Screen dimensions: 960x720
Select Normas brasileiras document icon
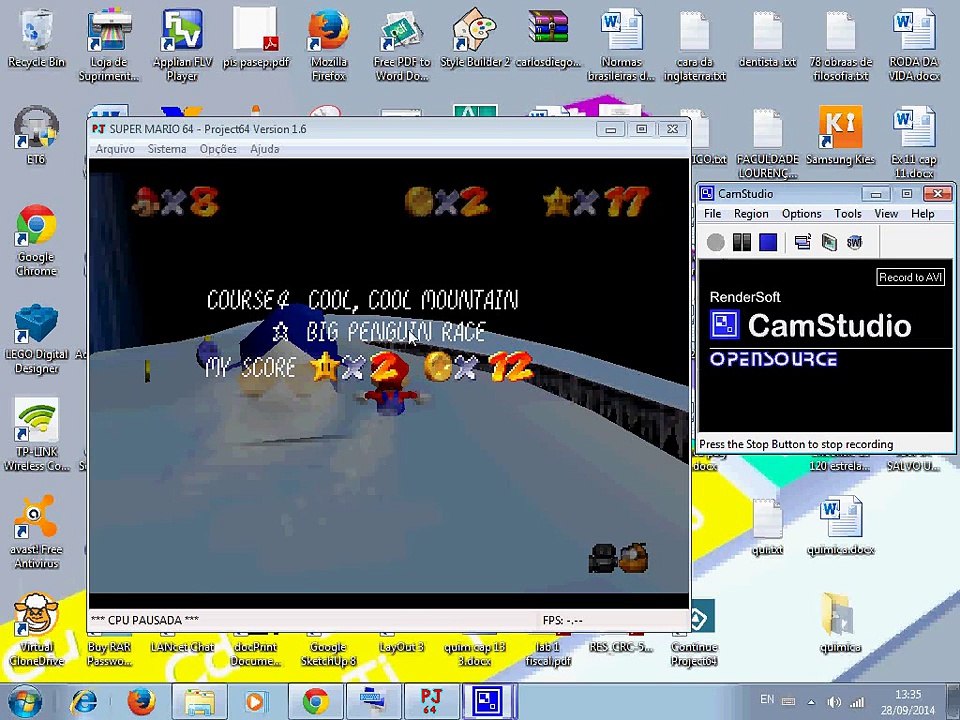[621, 45]
